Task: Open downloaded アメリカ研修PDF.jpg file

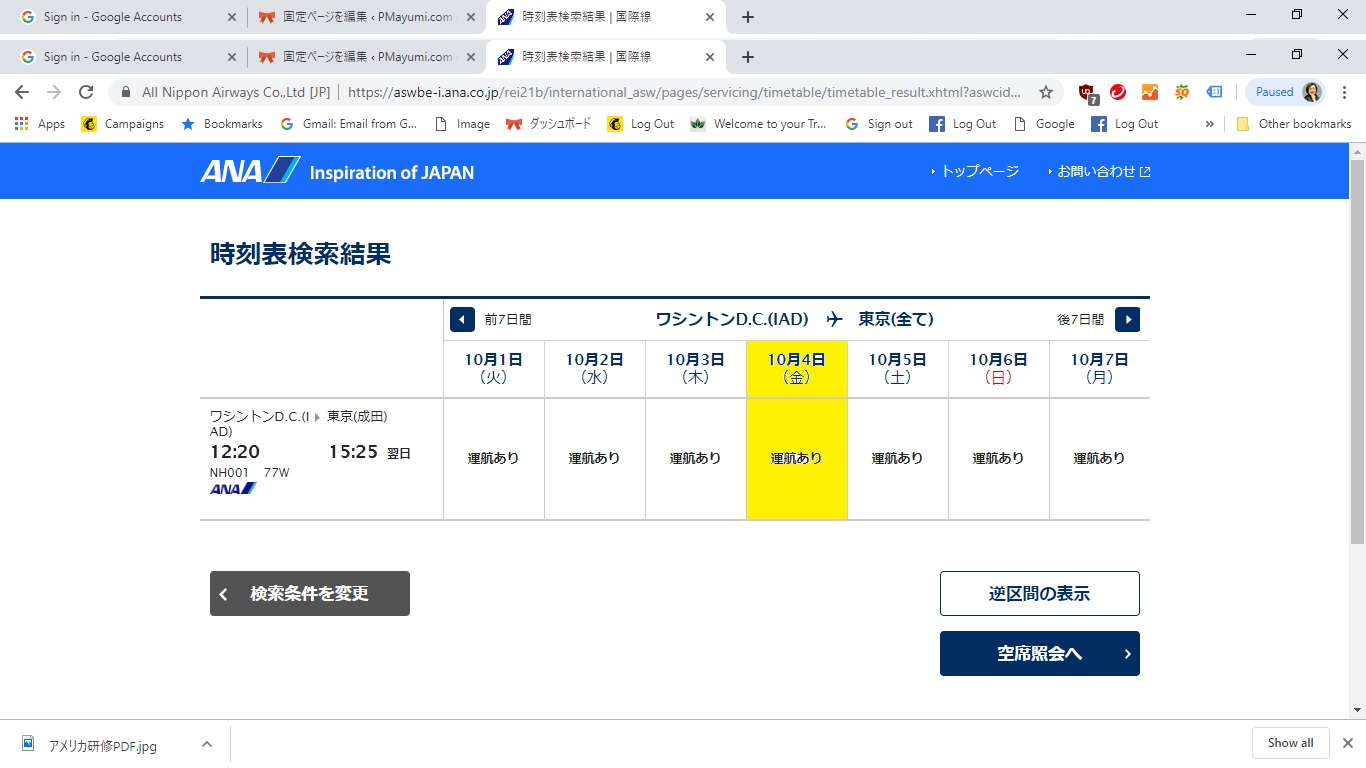Action: [x=103, y=745]
